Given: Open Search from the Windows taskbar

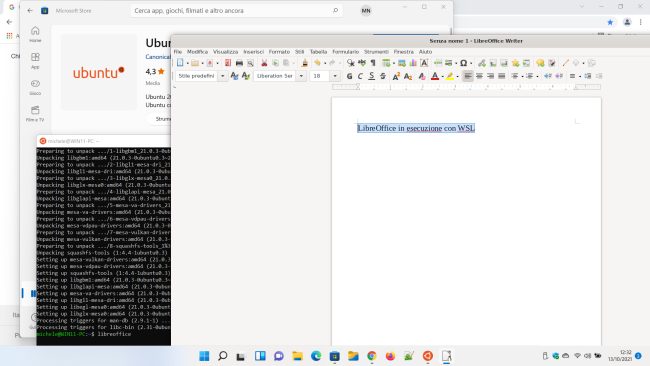Looking at the screenshot, I should (223, 356).
